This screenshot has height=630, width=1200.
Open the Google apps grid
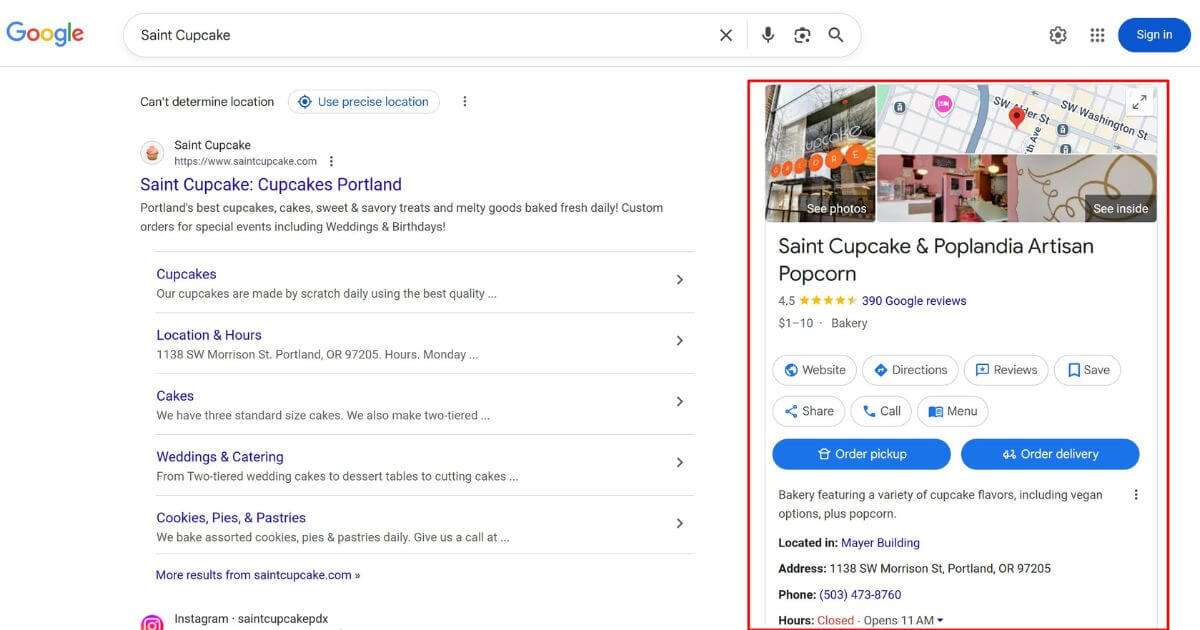pos(1096,34)
